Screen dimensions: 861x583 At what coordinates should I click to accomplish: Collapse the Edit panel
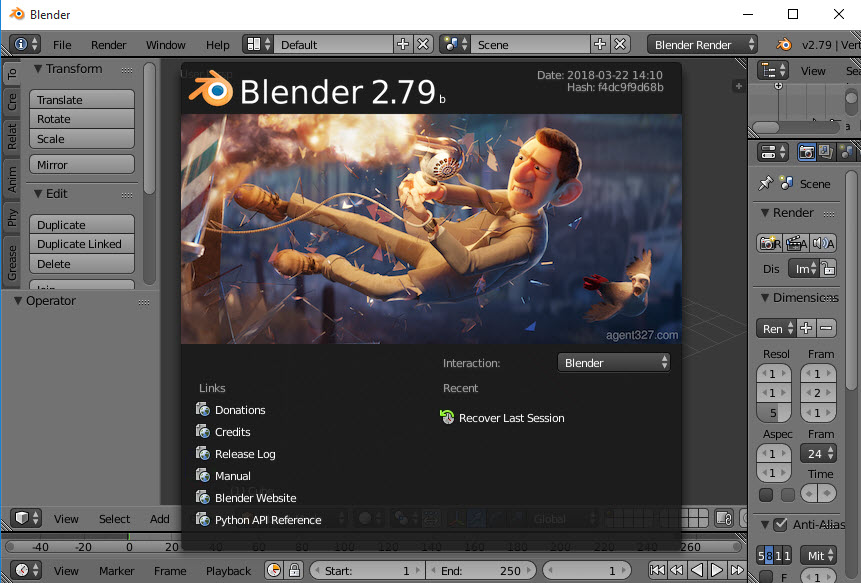38,193
